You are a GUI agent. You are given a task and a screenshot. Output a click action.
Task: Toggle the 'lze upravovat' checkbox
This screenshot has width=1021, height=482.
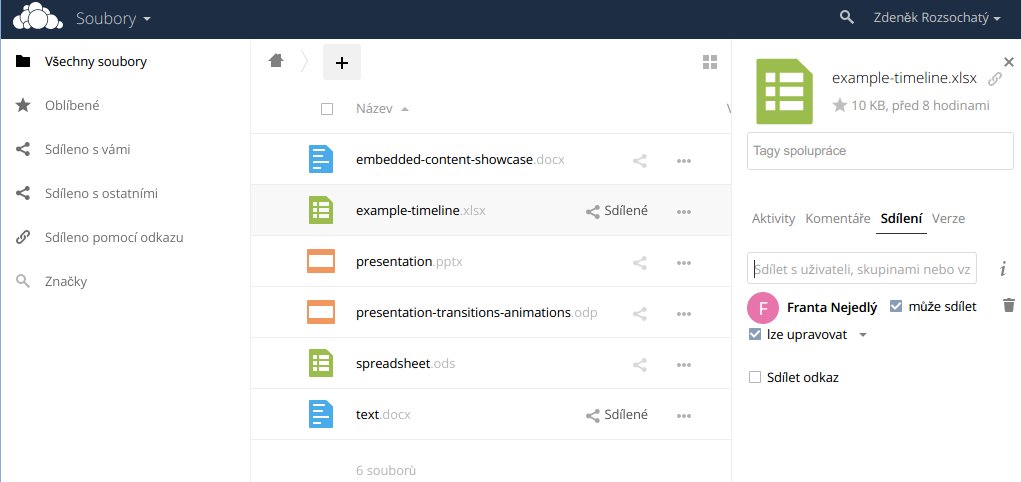coord(755,335)
